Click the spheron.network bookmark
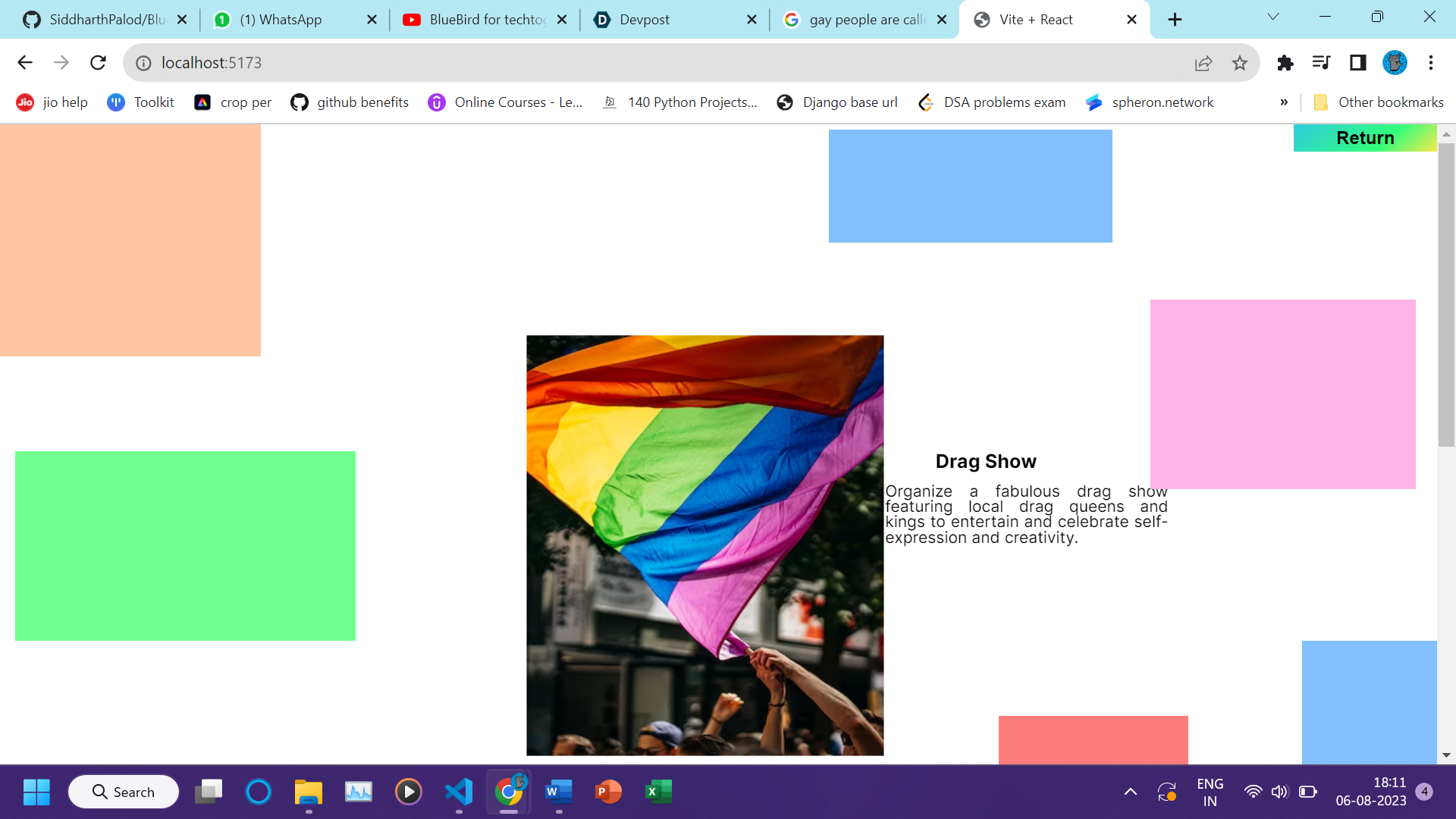The width and height of the screenshot is (1456, 819). pyautogui.click(x=1161, y=102)
